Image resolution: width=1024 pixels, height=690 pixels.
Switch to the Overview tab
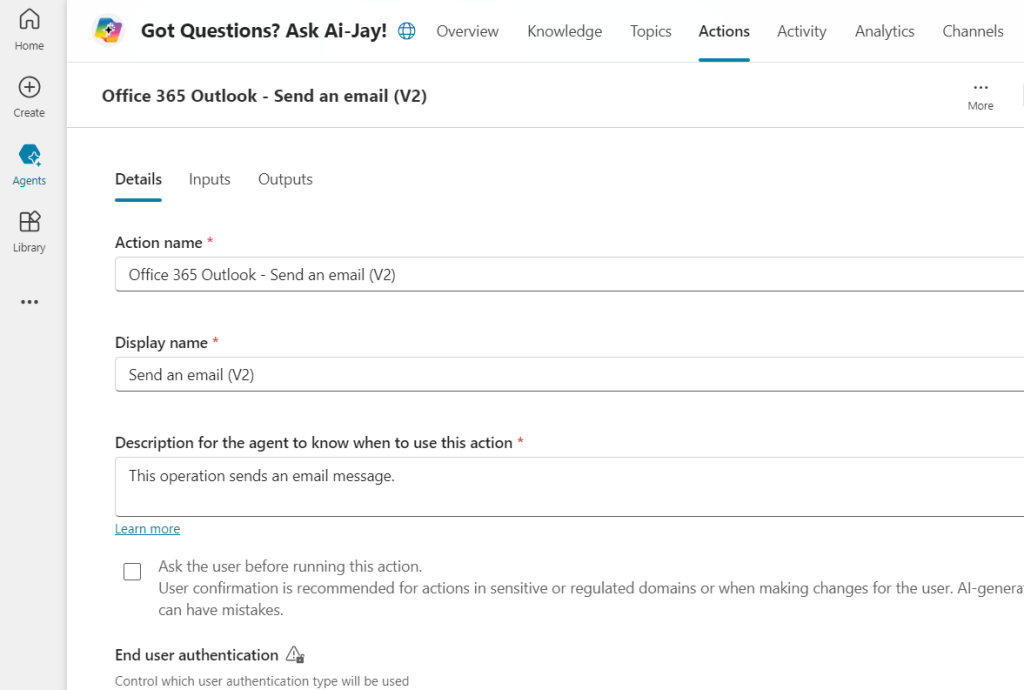point(467,31)
